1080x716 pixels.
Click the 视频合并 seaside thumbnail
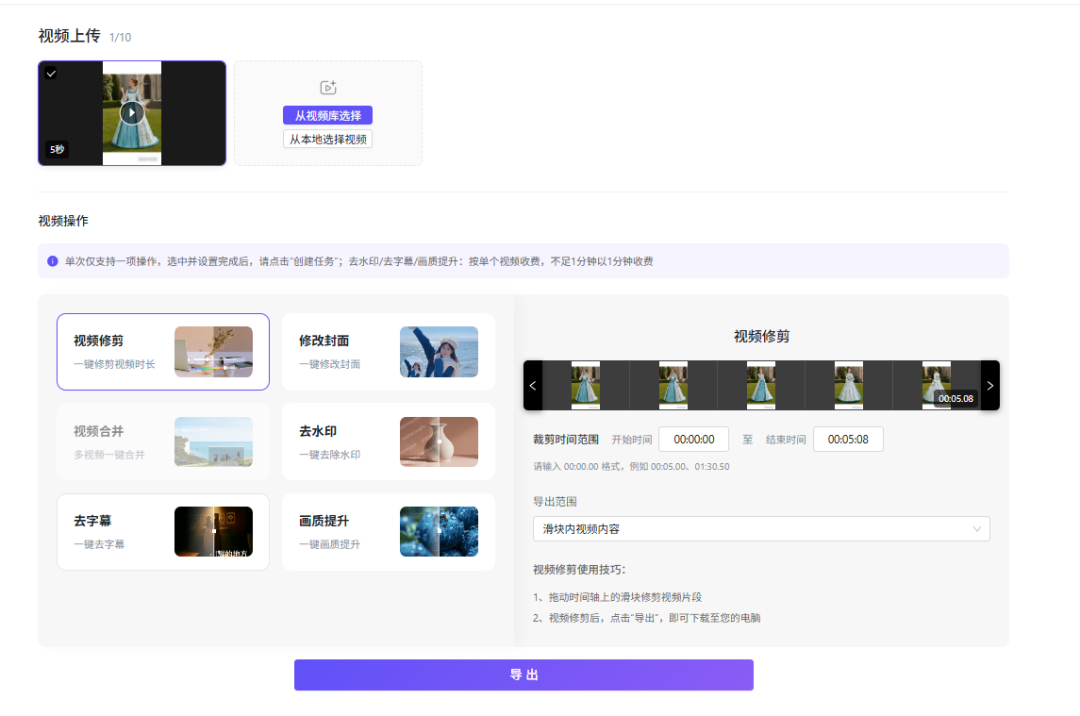[x=214, y=442]
